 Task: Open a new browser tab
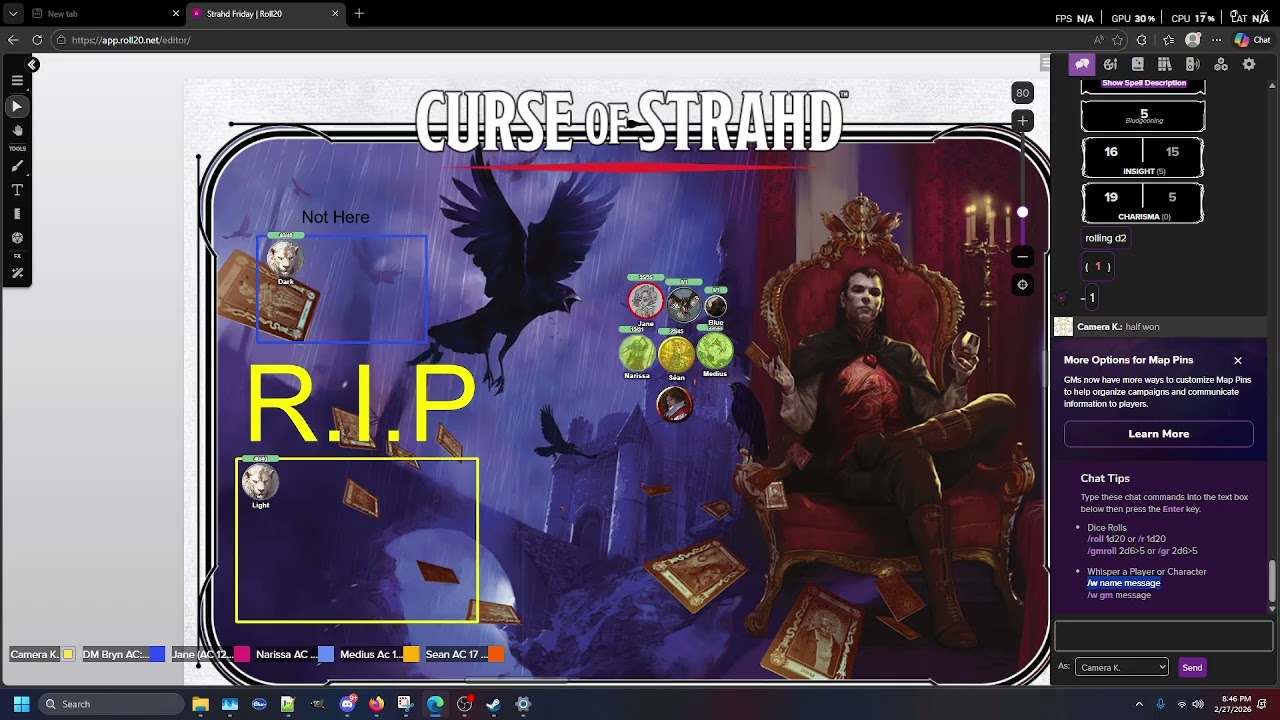coord(359,14)
